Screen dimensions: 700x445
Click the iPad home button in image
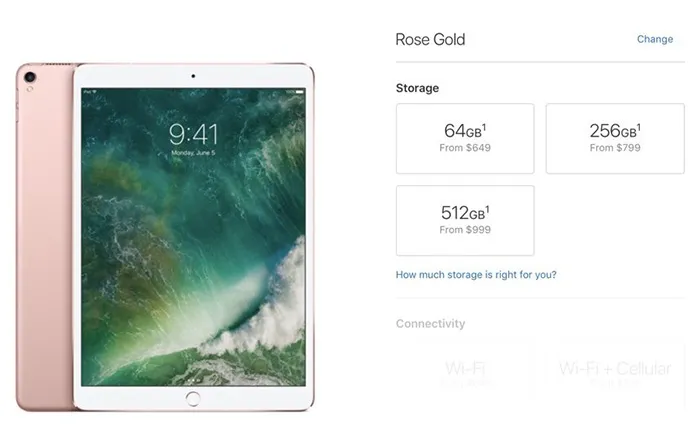[x=193, y=399]
